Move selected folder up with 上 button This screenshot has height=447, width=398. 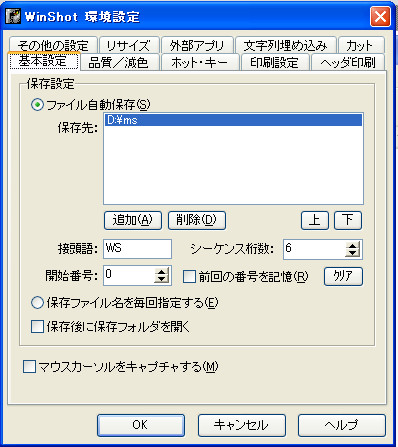pyautogui.click(x=315, y=220)
